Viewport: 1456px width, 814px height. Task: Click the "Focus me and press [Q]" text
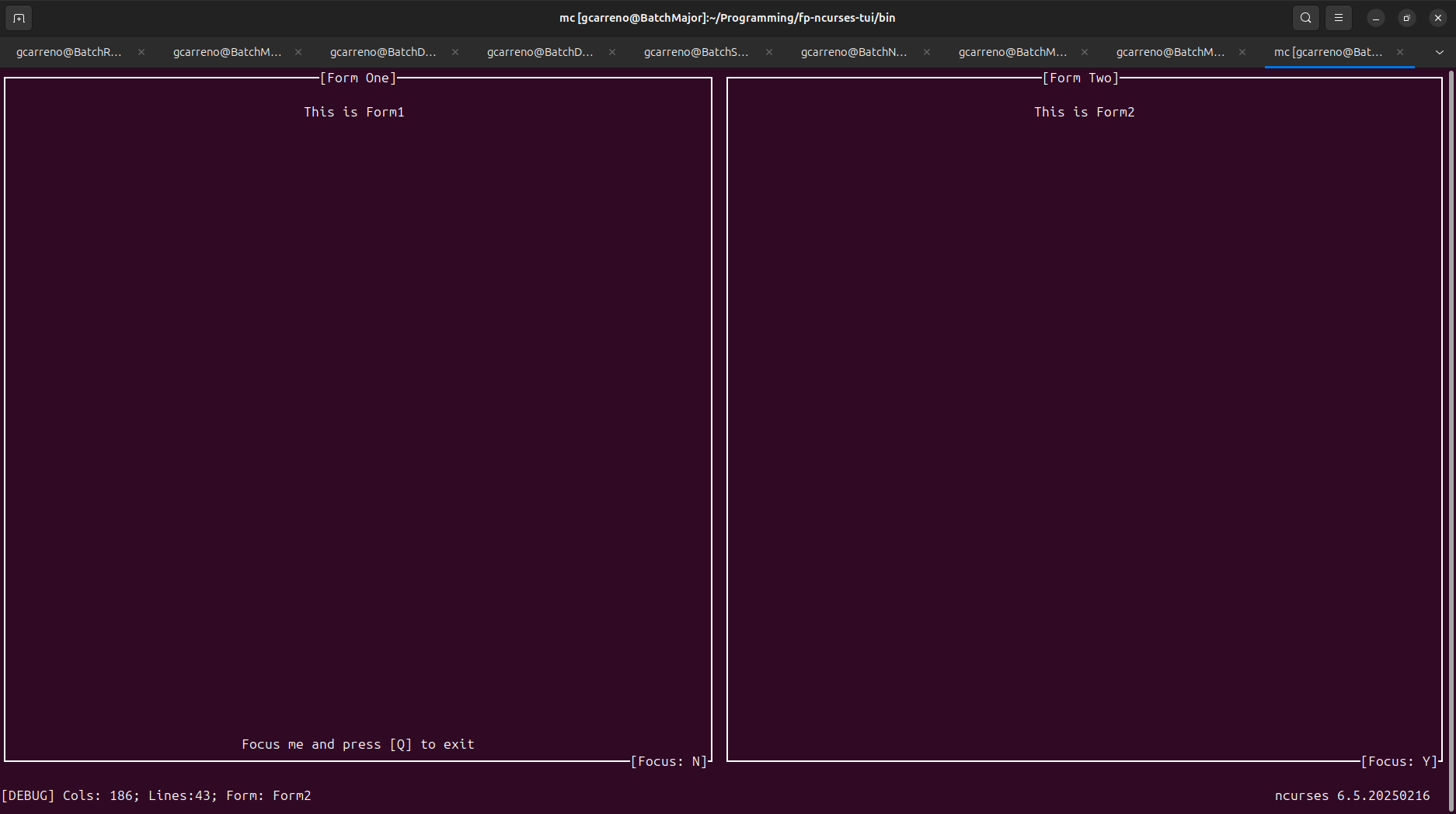(x=357, y=744)
